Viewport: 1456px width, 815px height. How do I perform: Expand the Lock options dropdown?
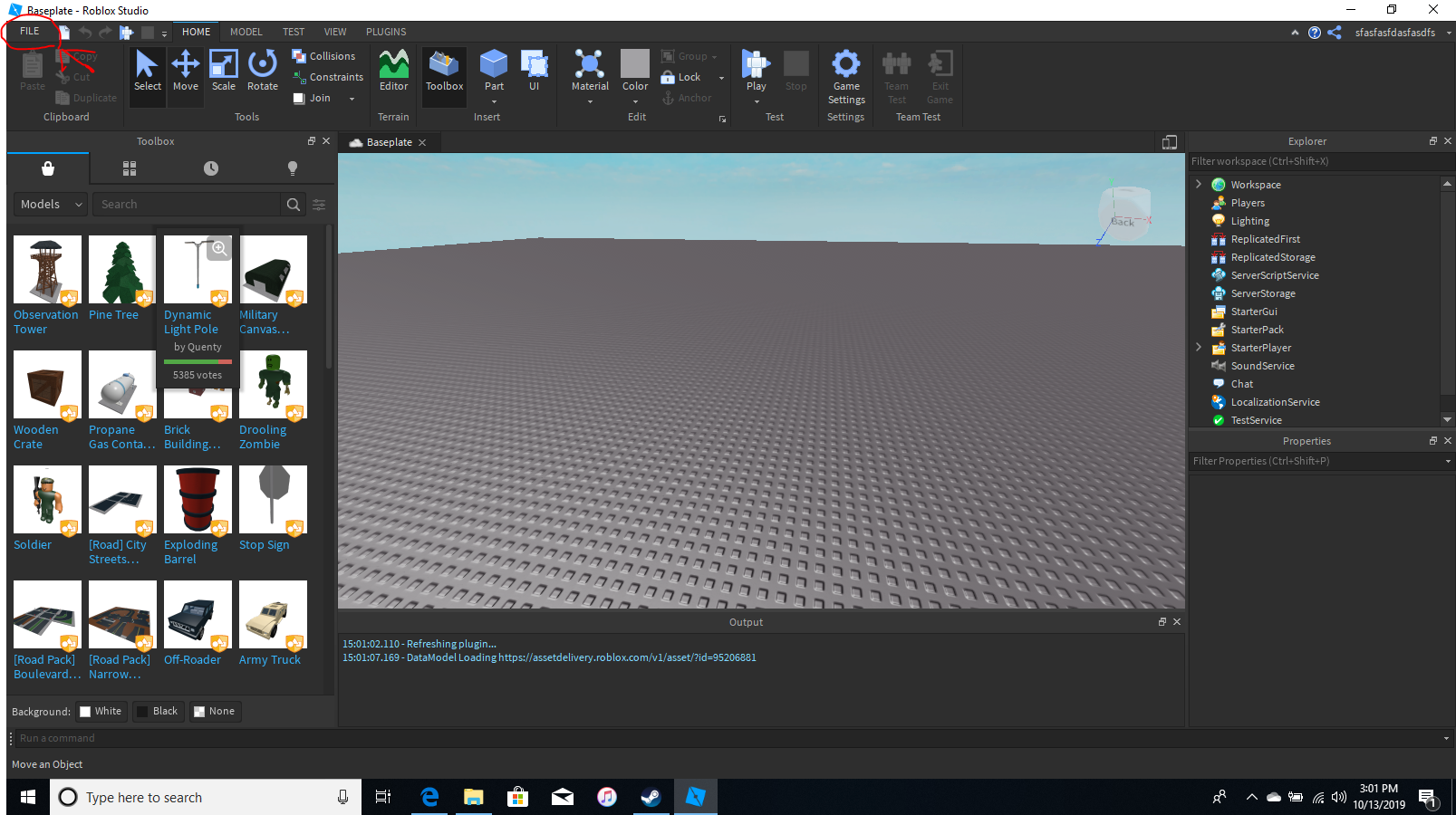click(x=721, y=78)
